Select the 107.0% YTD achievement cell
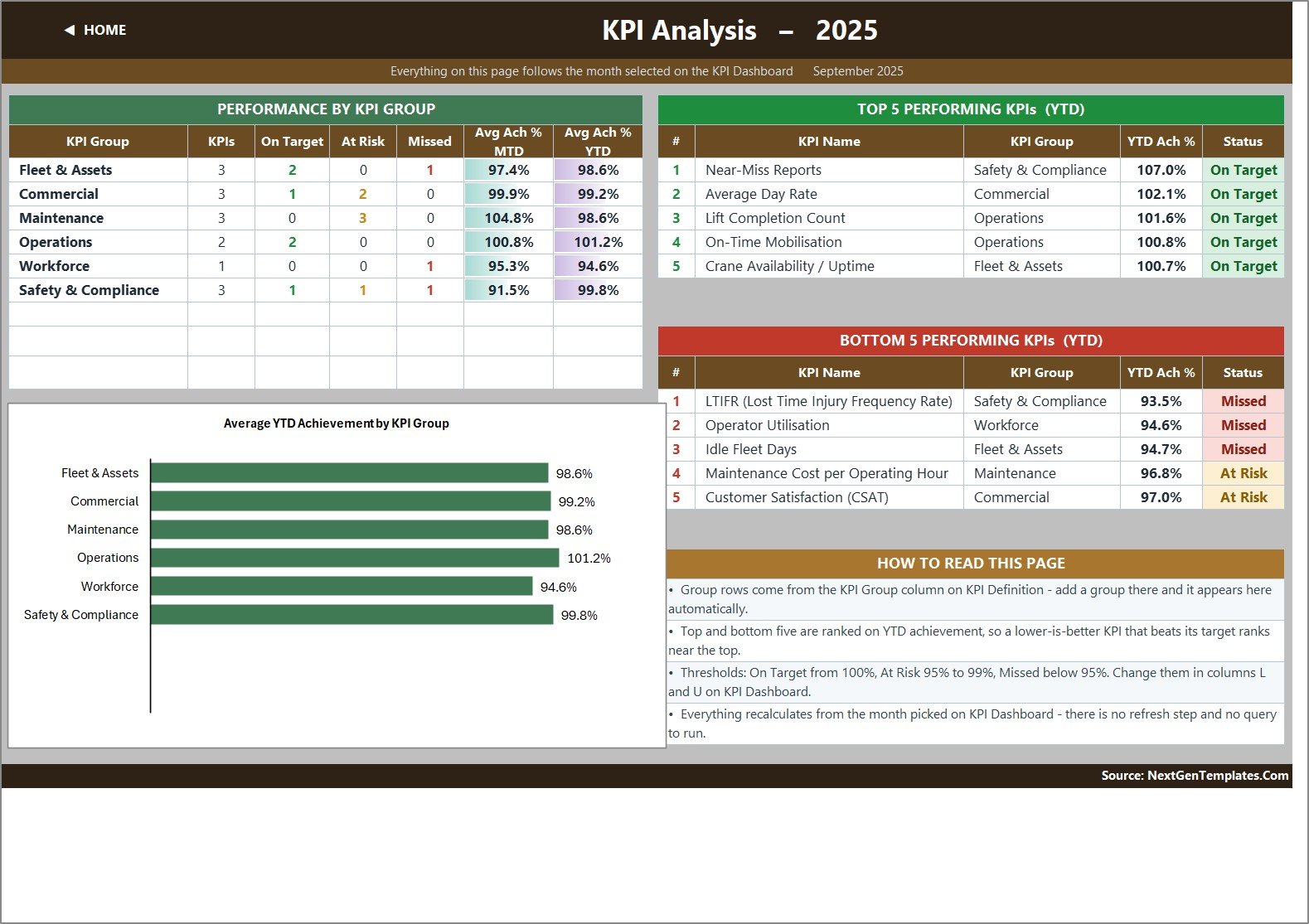This screenshot has height=924, width=1309. click(x=1161, y=170)
